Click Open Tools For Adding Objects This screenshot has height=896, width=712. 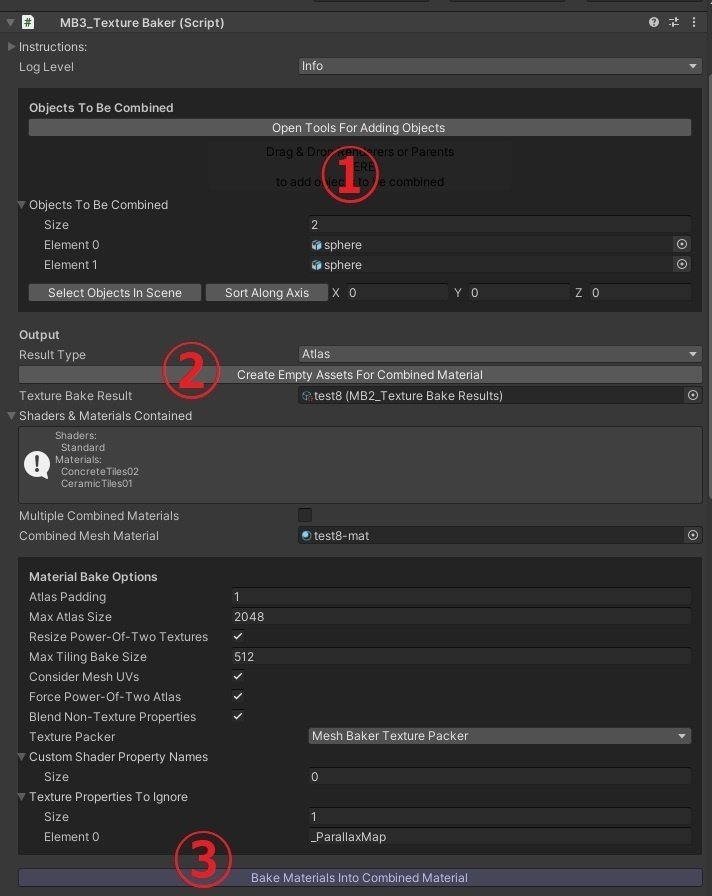click(359, 128)
